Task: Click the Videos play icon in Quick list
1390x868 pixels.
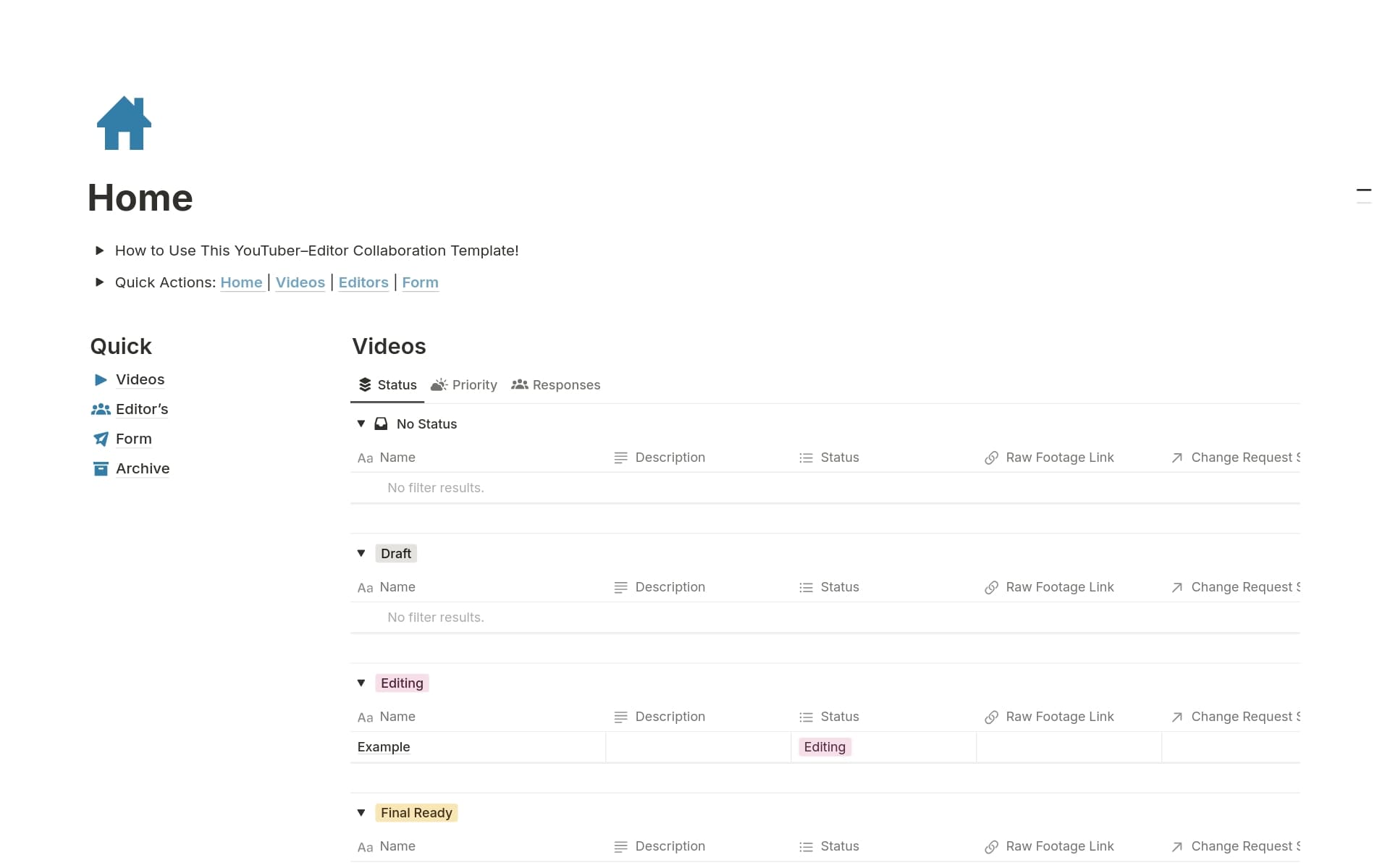Action: click(x=101, y=380)
